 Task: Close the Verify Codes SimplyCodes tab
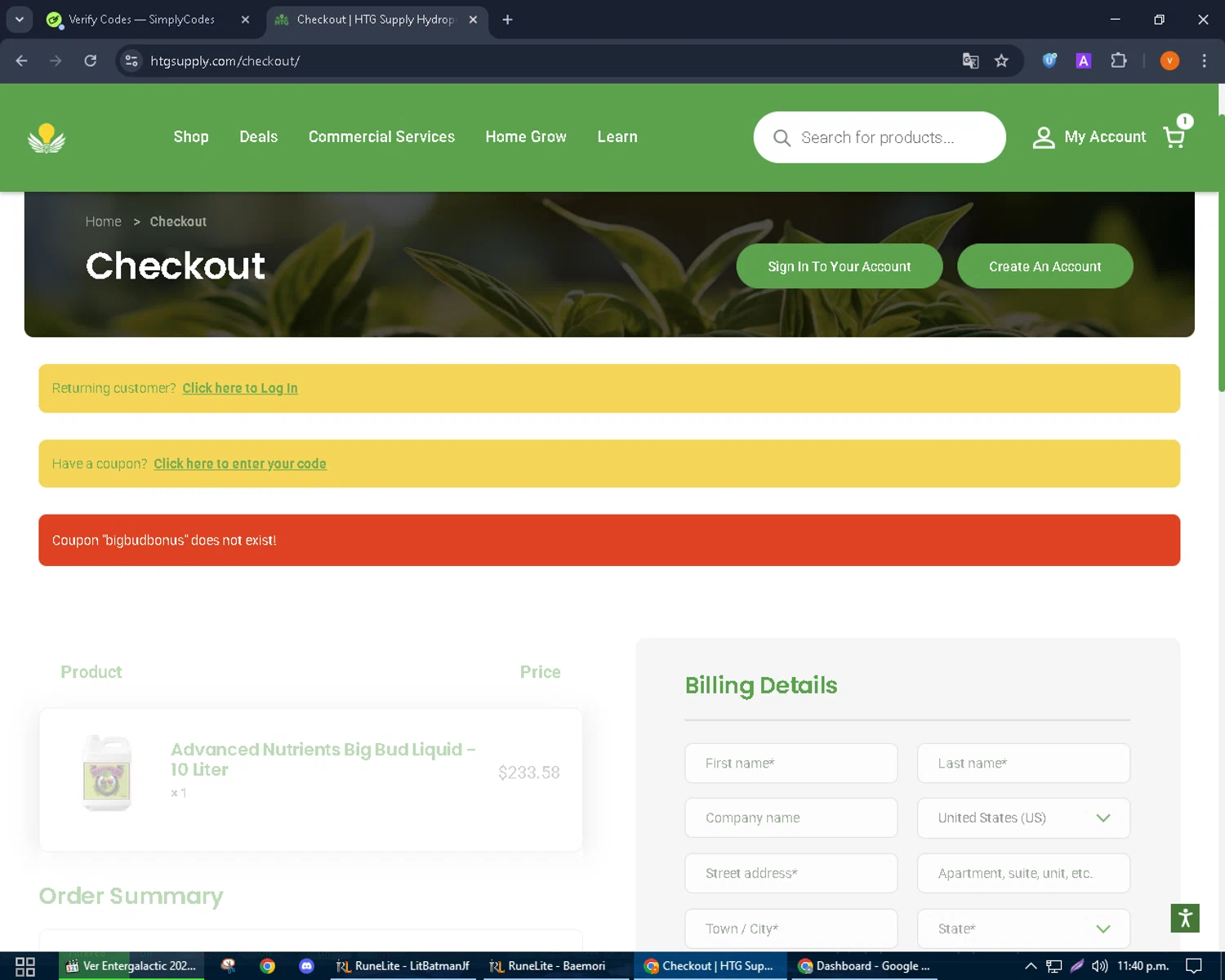pos(245,20)
